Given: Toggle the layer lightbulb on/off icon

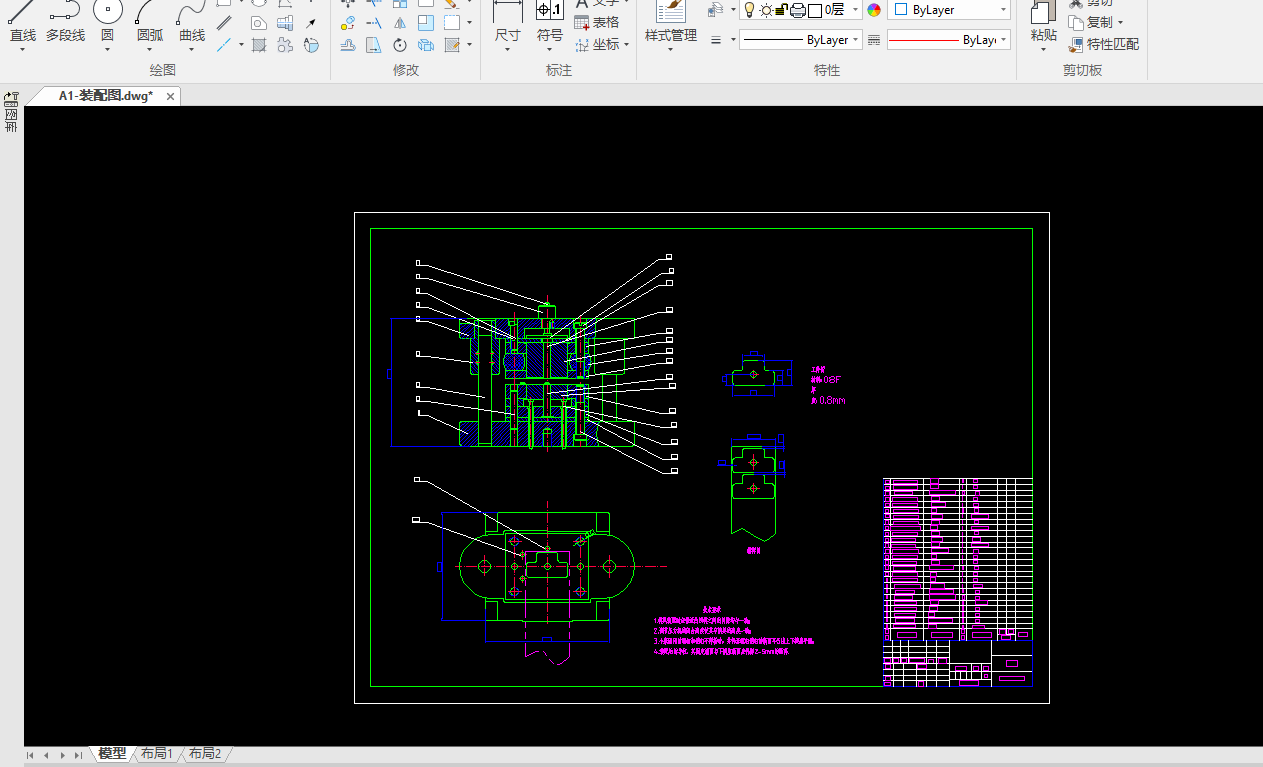Looking at the screenshot, I should [x=748, y=10].
